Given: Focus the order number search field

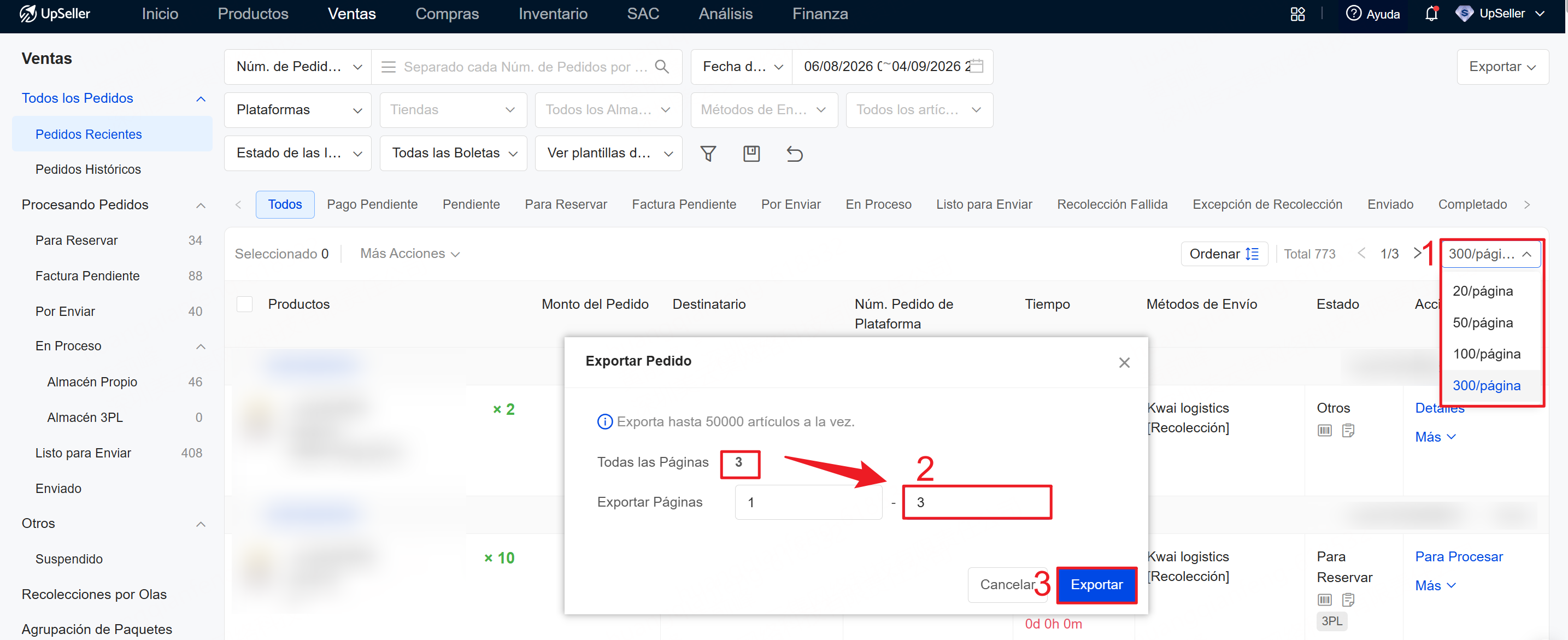Looking at the screenshot, I should coord(525,66).
